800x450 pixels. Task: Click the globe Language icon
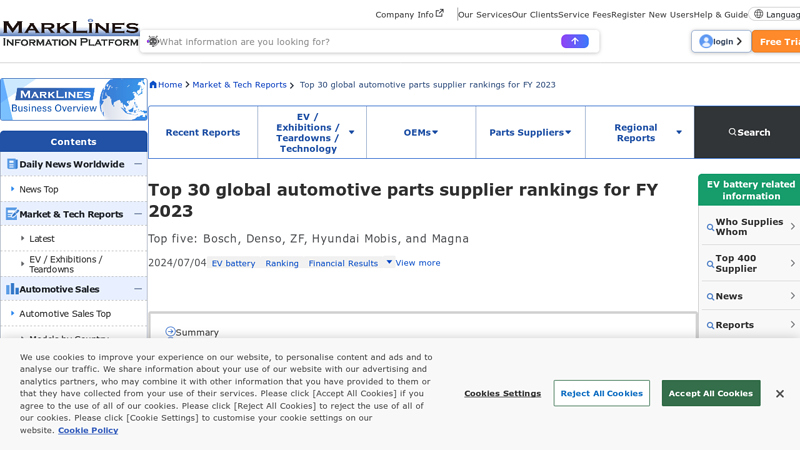coord(759,14)
